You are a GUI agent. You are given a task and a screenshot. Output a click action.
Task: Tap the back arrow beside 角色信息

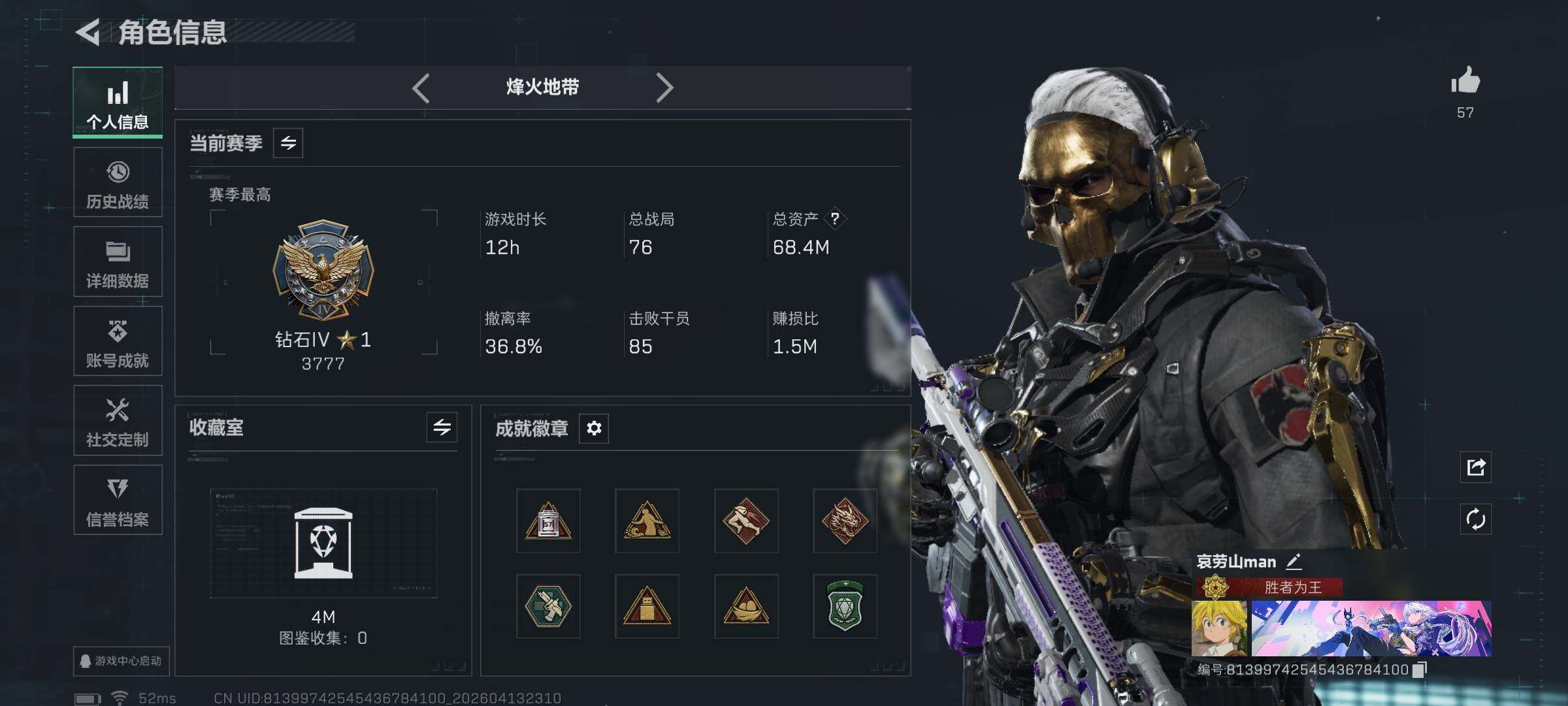(x=88, y=32)
